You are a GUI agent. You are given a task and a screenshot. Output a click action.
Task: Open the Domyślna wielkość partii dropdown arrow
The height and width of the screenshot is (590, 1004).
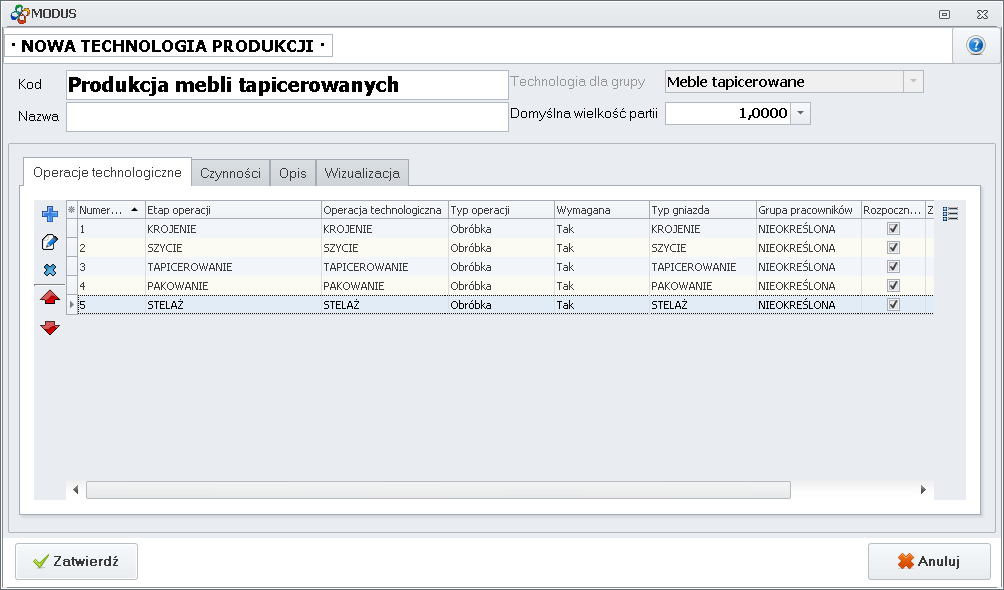[800, 113]
